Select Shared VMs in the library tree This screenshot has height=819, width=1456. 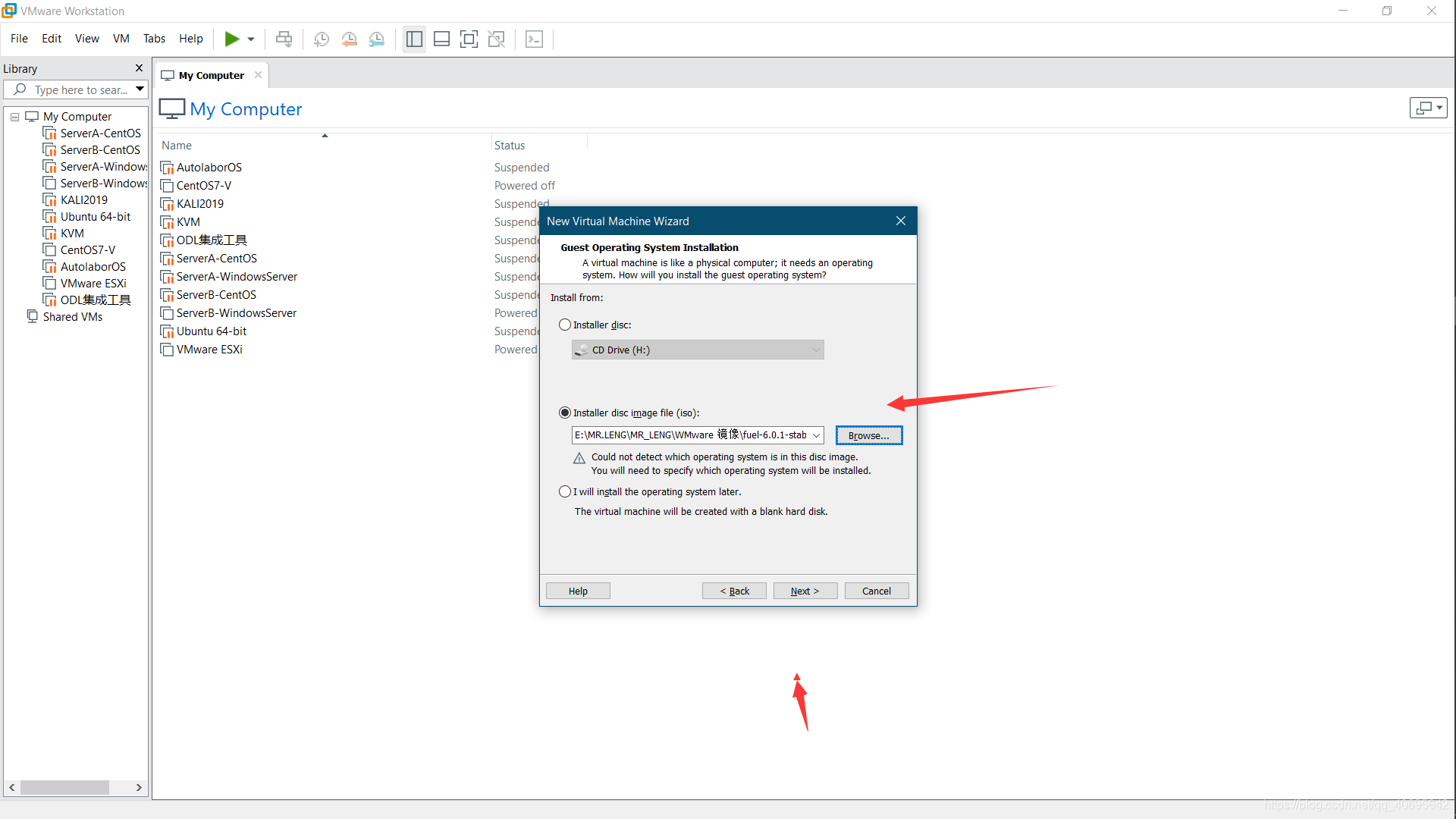click(72, 317)
